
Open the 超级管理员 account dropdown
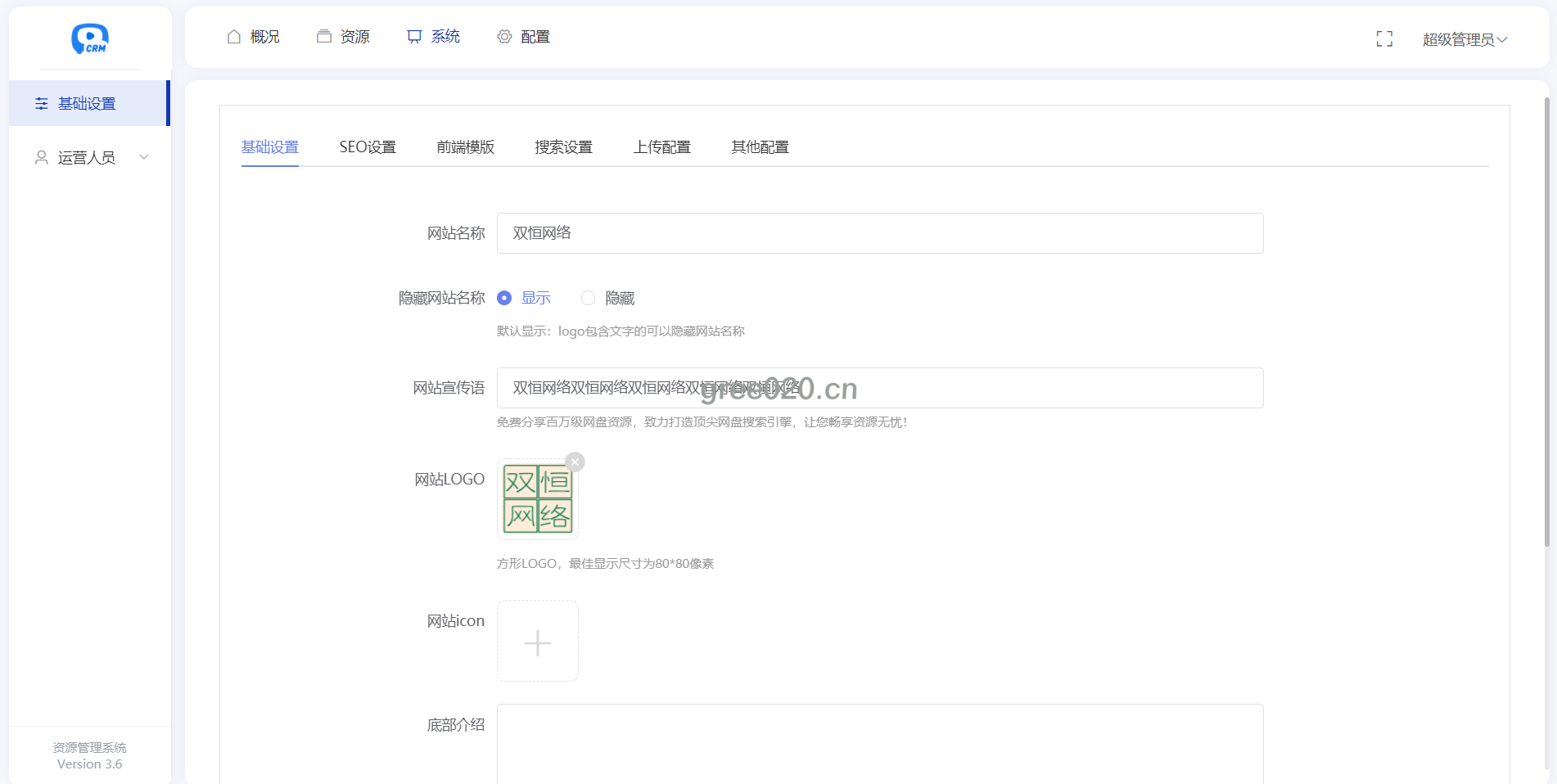tap(1464, 39)
